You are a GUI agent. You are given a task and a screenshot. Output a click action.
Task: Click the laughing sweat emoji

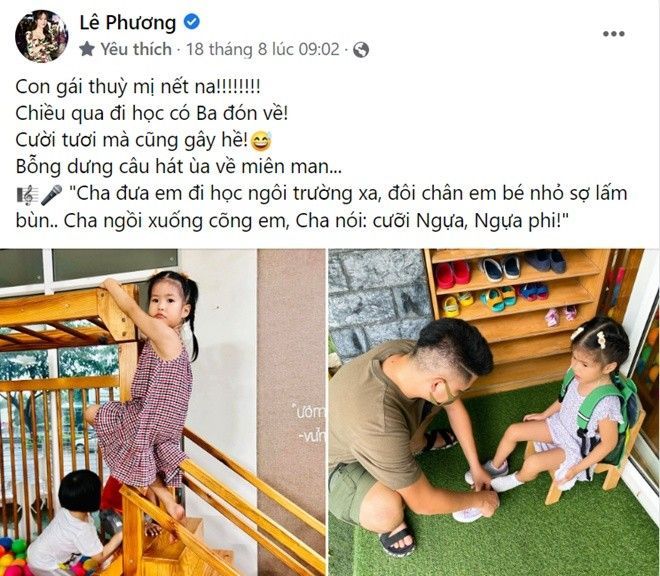click(261, 141)
